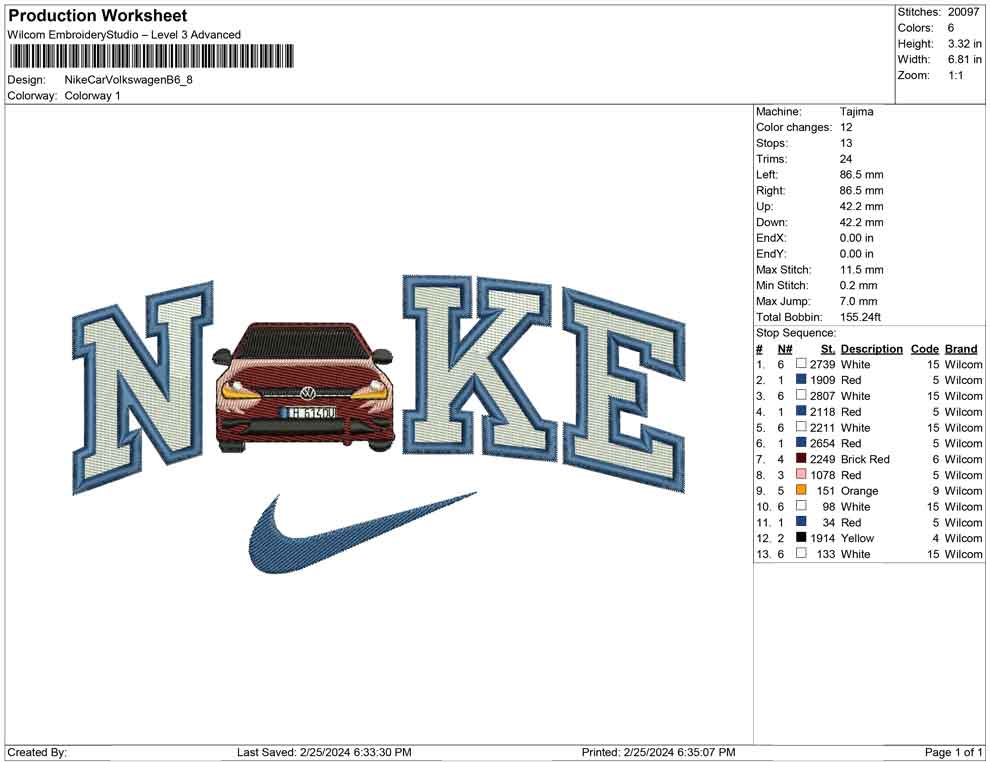The width and height of the screenshot is (990, 762).
Task: Click the EndY label
Action: [771, 254]
